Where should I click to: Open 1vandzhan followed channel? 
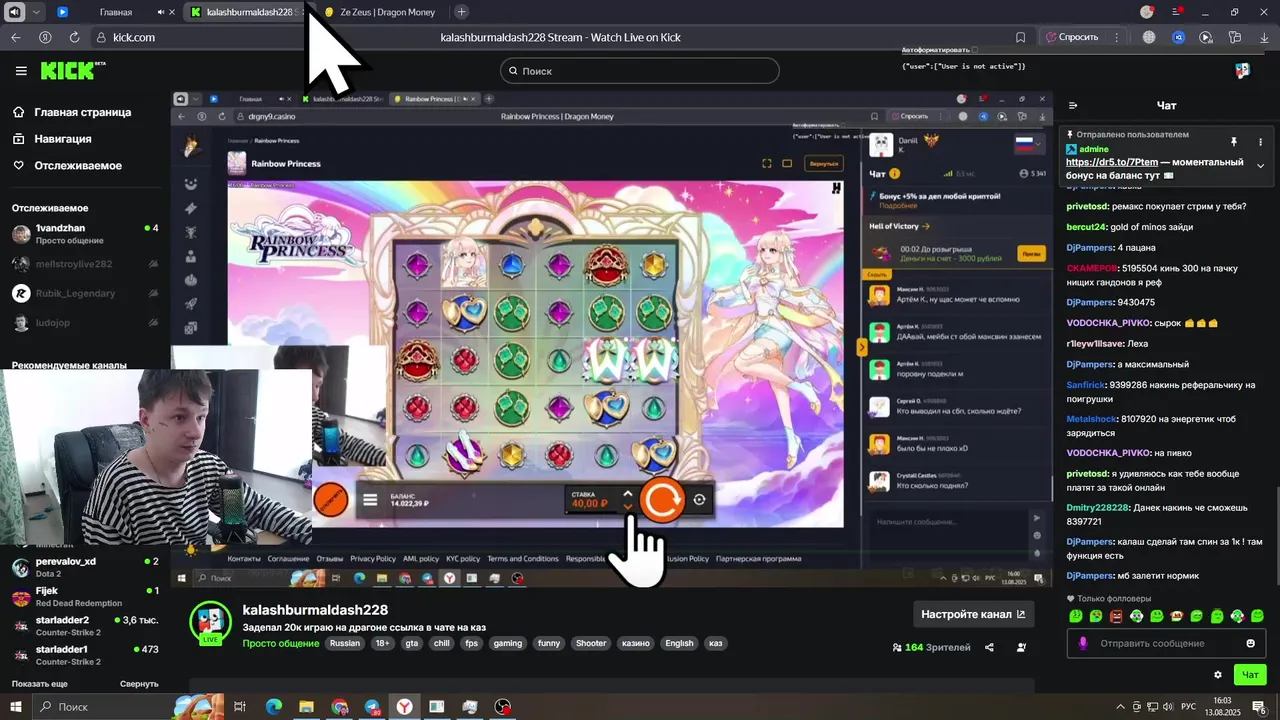(84, 234)
